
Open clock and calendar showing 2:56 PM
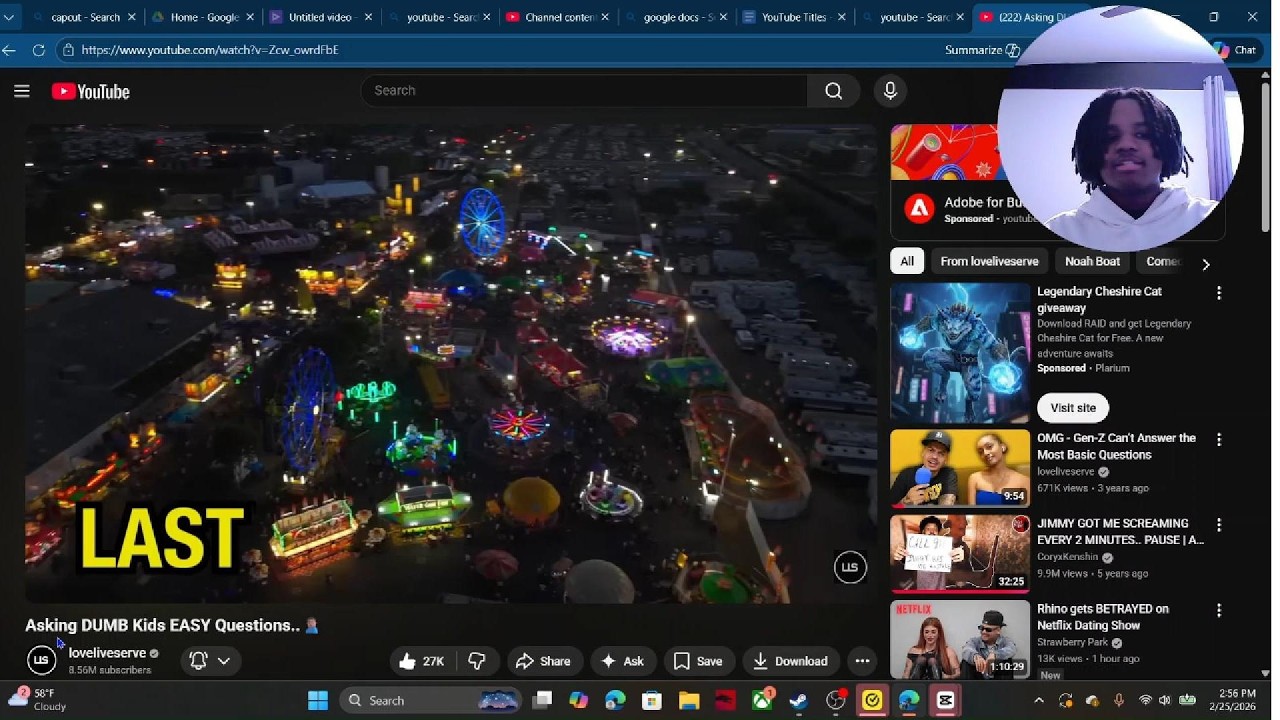1237,700
